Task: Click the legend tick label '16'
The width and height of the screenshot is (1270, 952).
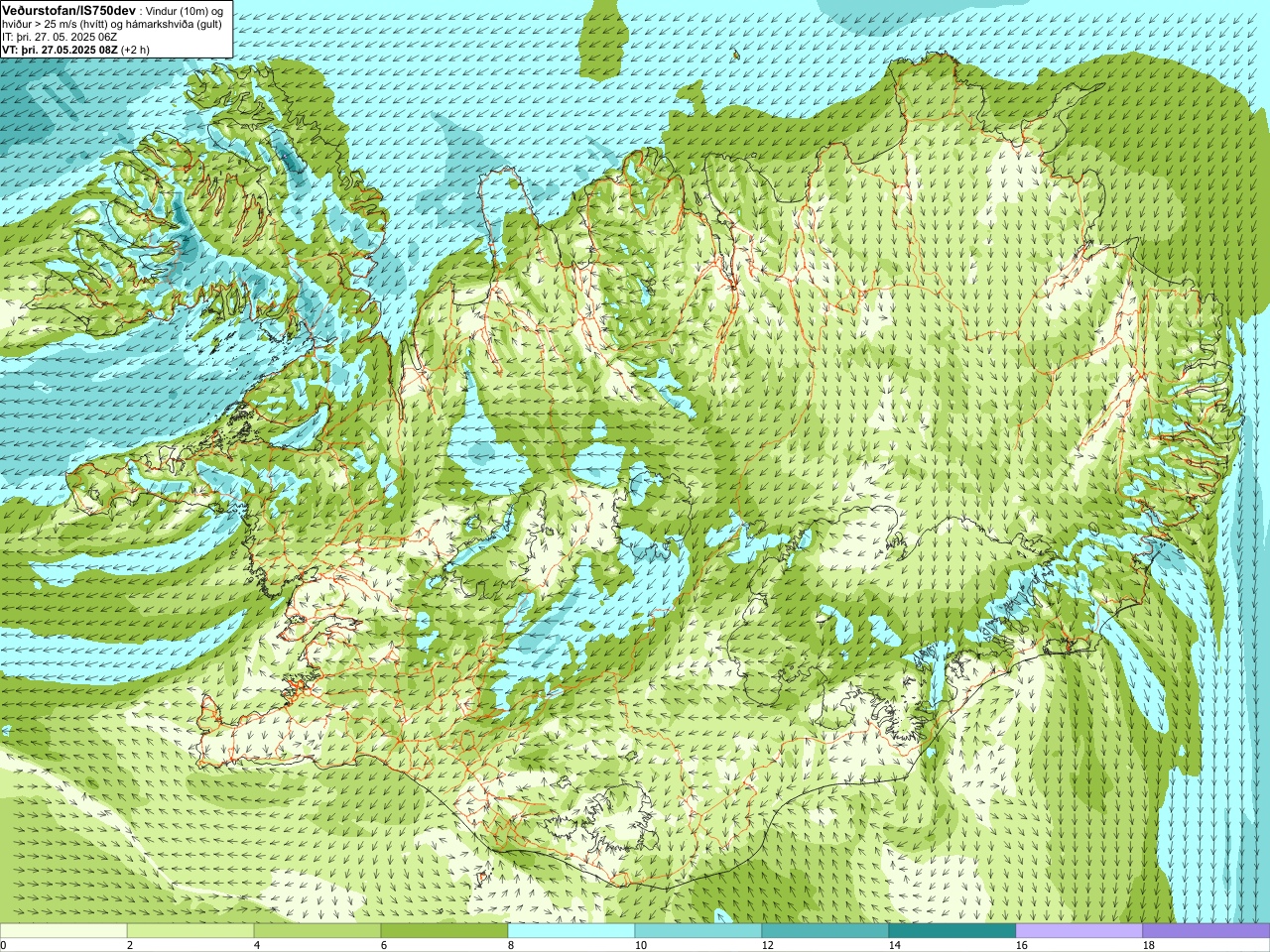Action: 1021,945
